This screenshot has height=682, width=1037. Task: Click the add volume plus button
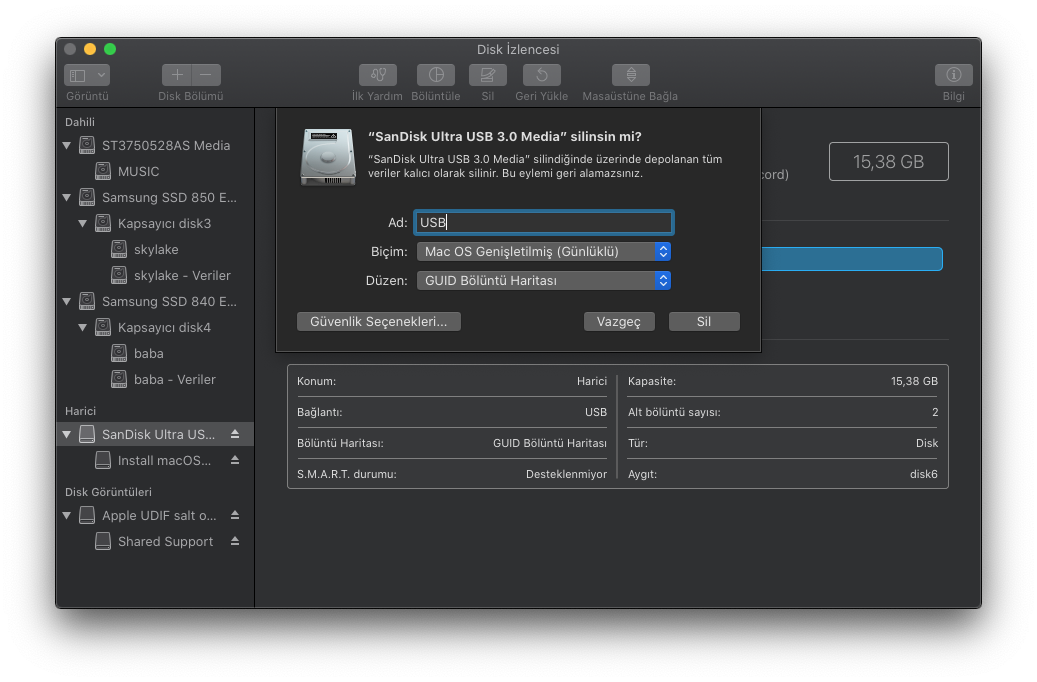177,75
